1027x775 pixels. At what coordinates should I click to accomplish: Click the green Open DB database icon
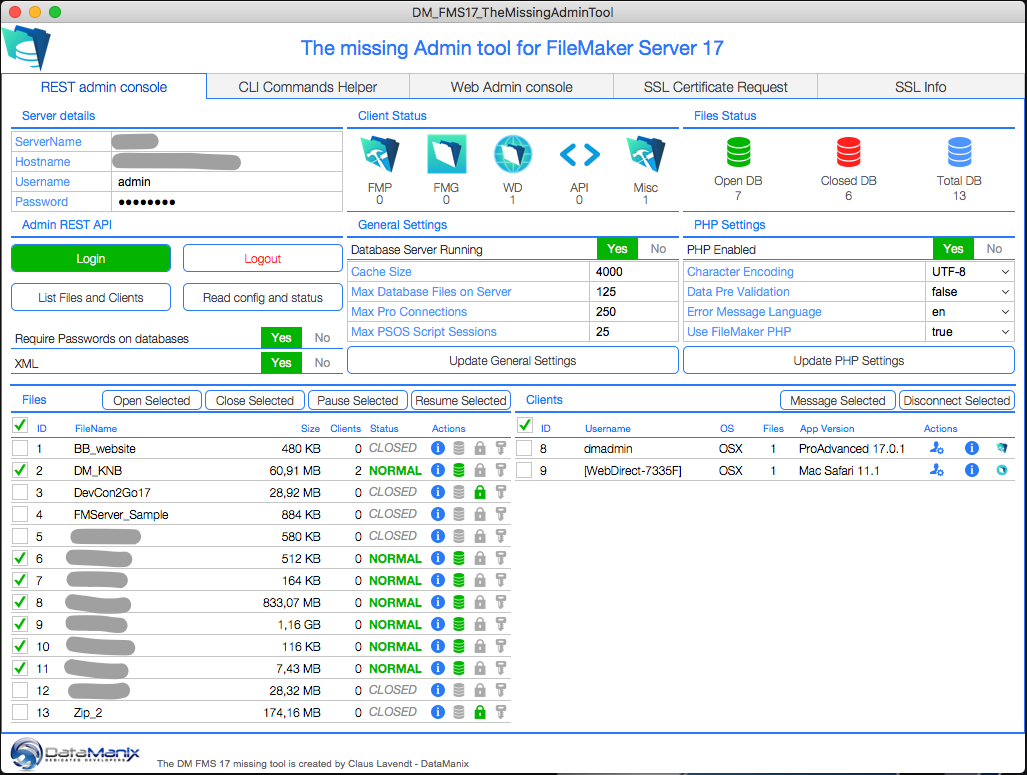[x=738, y=152]
